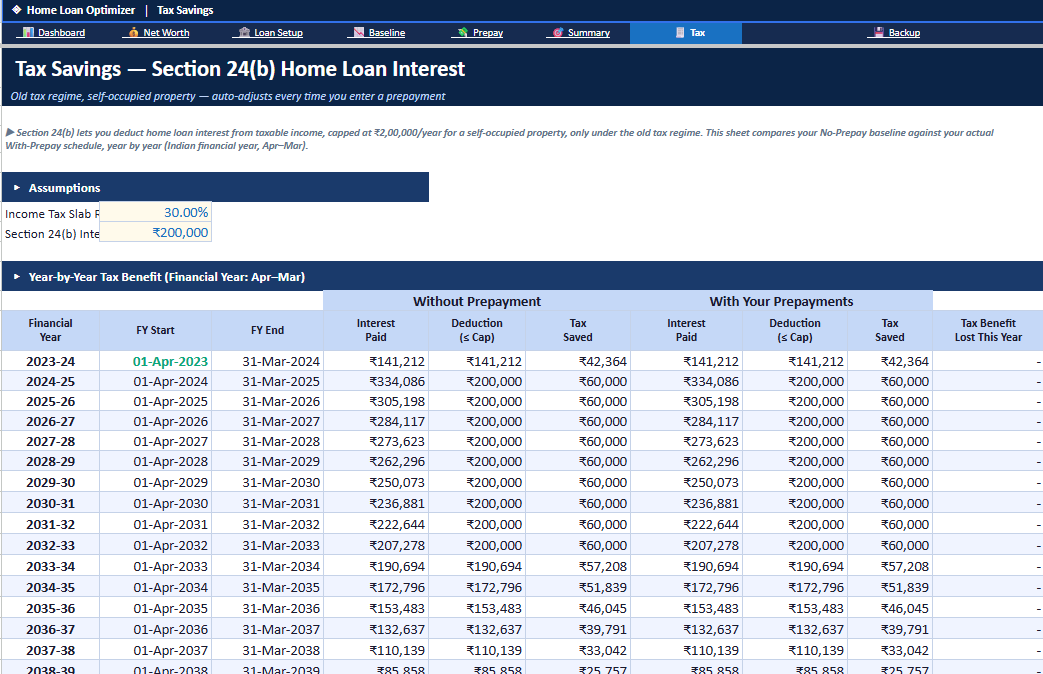Click the 01-Apr-2025 FY Start cell
This screenshot has height=674, width=1043.
coord(156,401)
